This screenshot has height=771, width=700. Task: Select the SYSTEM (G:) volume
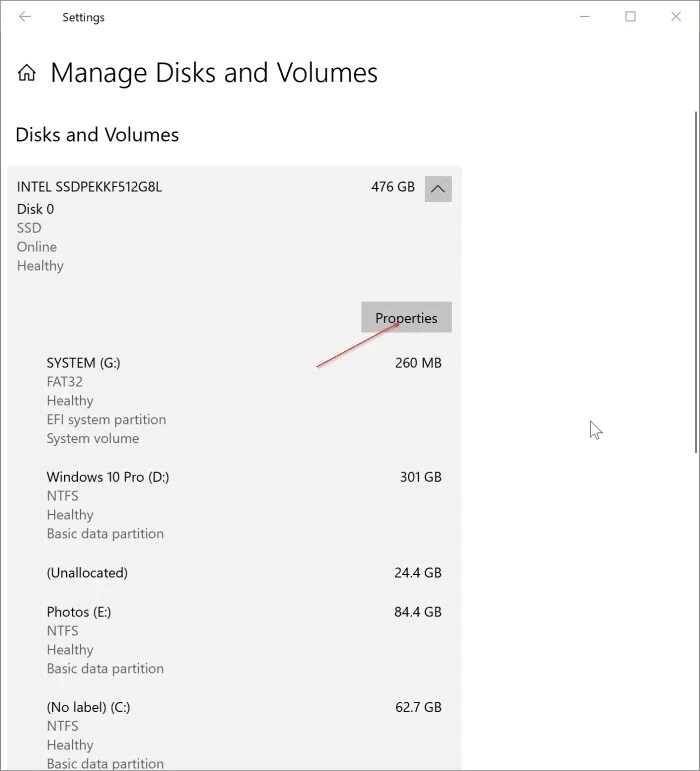click(x=244, y=400)
